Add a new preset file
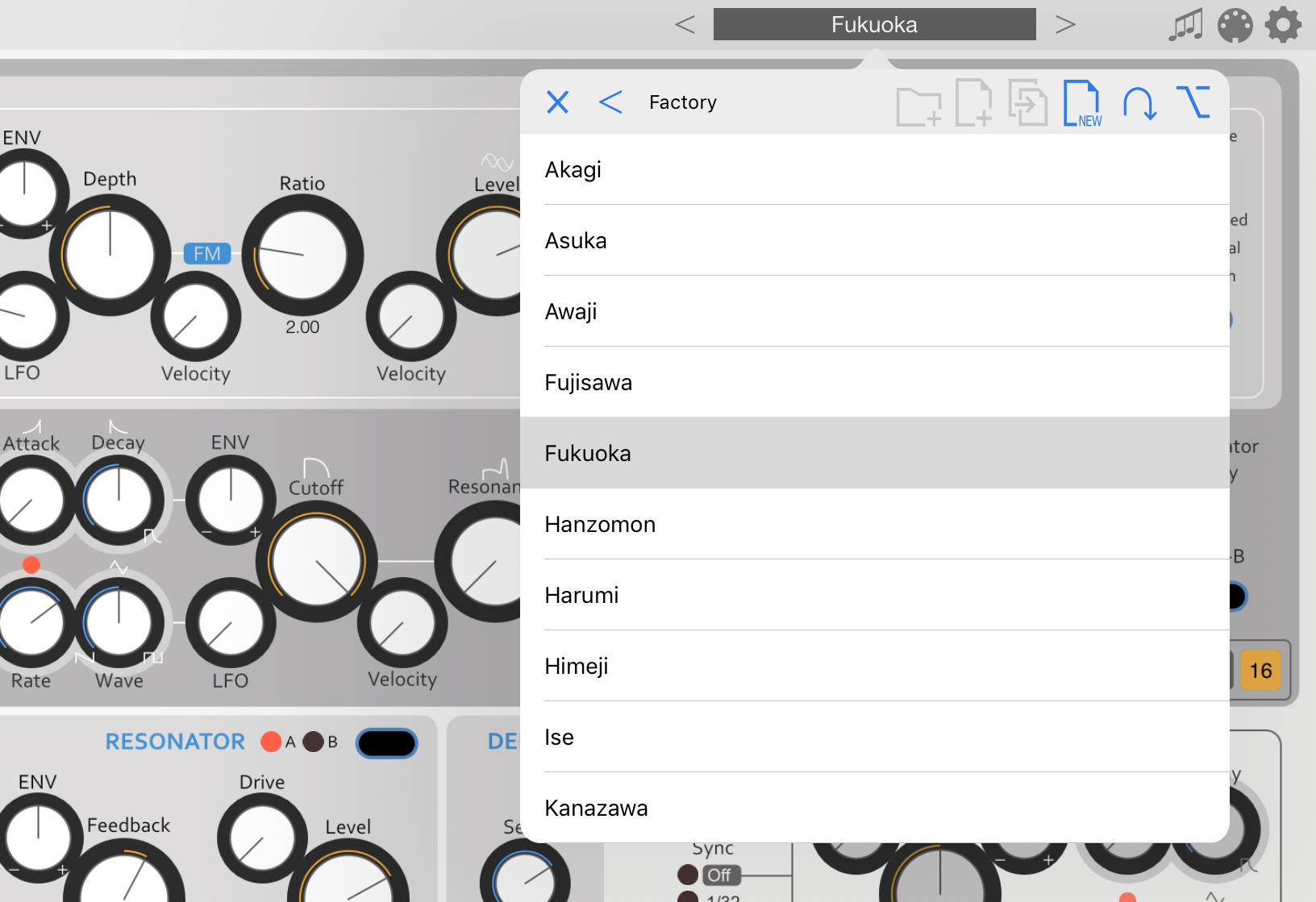The image size is (1316, 902). pyautogui.click(x=973, y=102)
